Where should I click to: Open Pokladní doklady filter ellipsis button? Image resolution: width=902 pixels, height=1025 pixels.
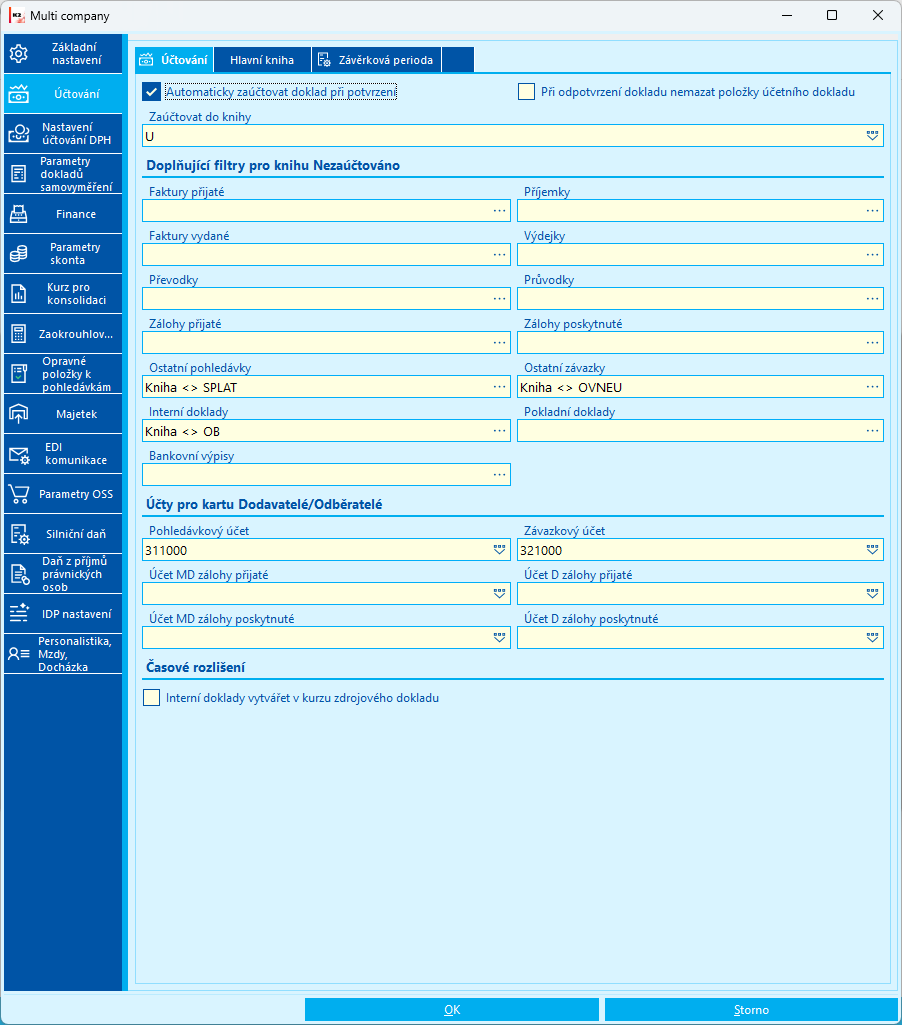click(873, 431)
